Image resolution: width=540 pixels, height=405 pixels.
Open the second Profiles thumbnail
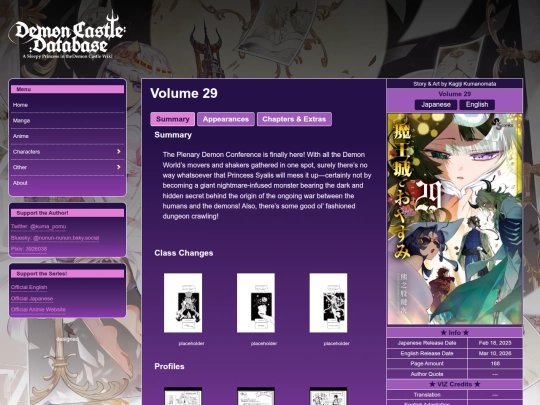tap(256, 396)
